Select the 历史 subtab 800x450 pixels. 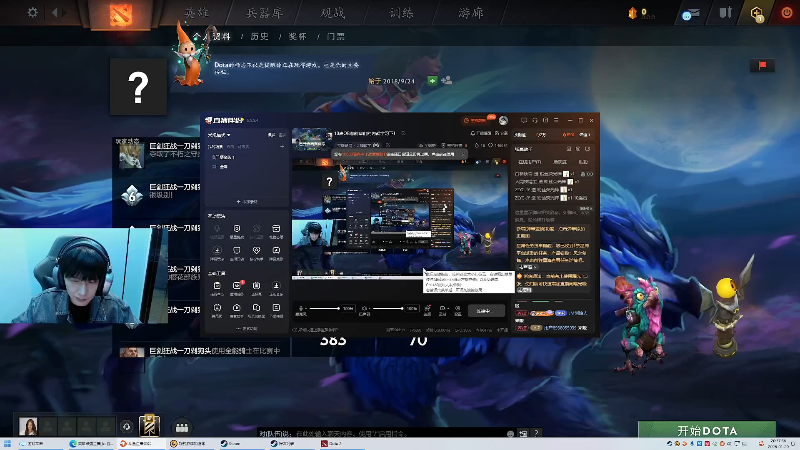pos(259,36)
